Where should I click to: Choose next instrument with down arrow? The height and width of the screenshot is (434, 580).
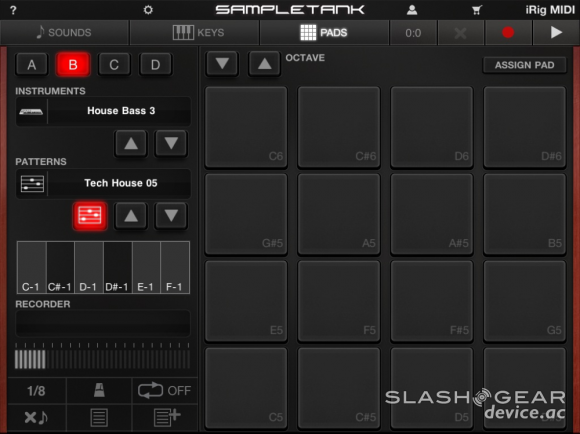[171, 143]
